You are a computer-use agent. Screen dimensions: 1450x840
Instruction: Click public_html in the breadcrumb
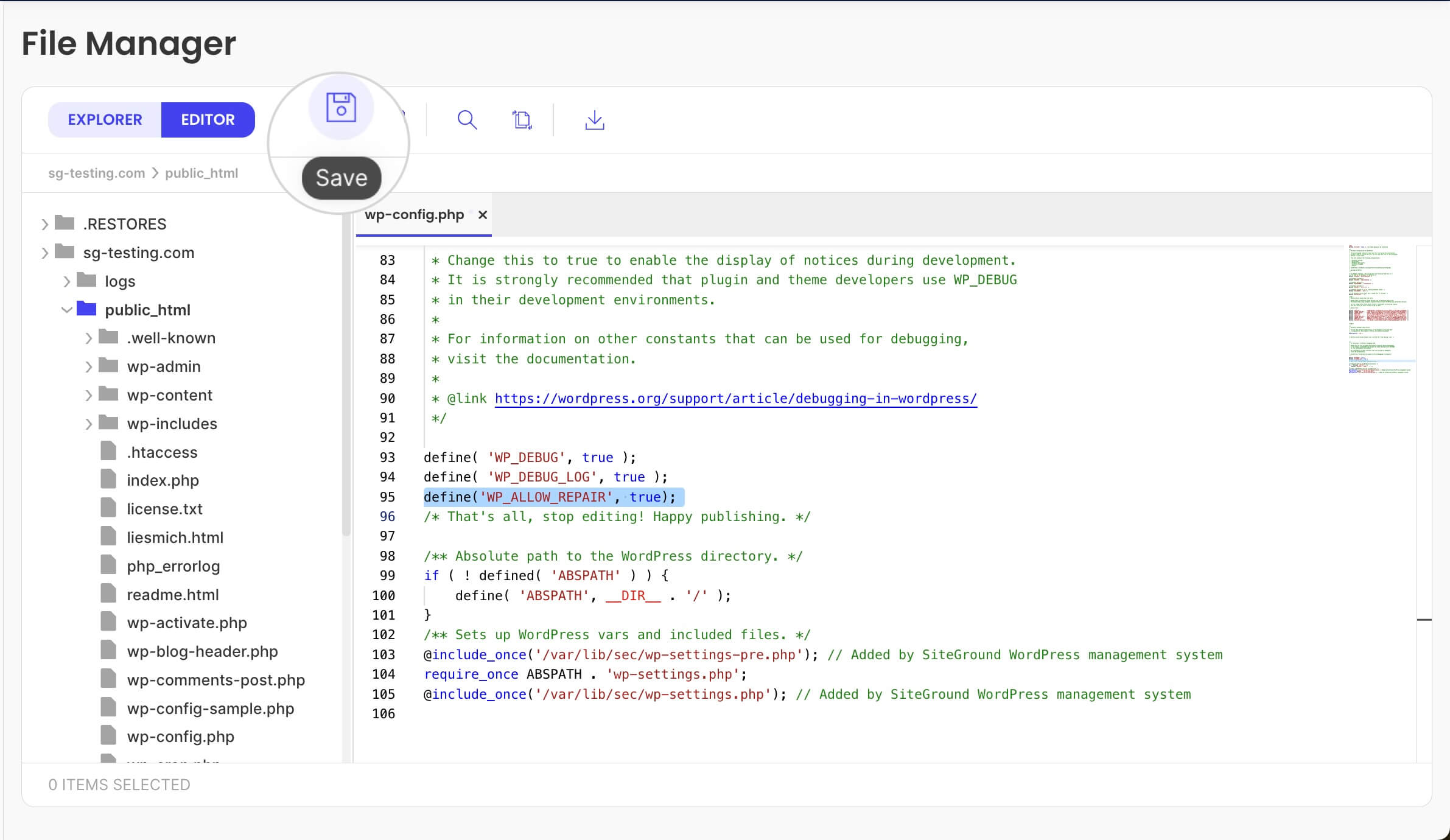point(201,173)
